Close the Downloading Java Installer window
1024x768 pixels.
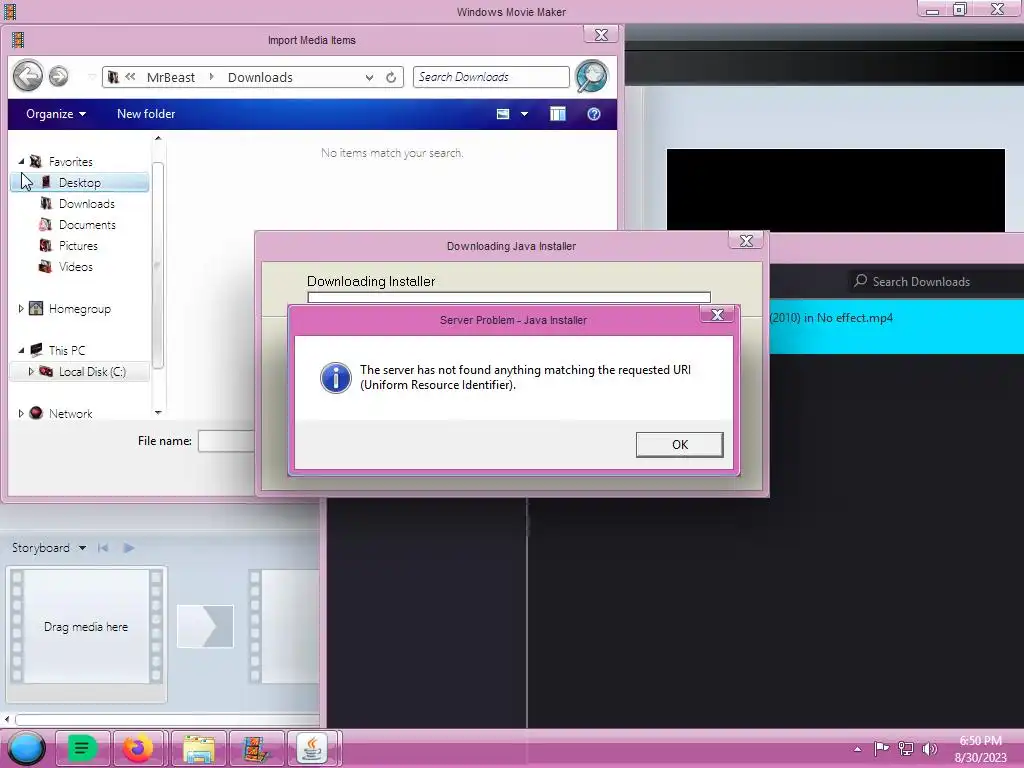[746, 240]
